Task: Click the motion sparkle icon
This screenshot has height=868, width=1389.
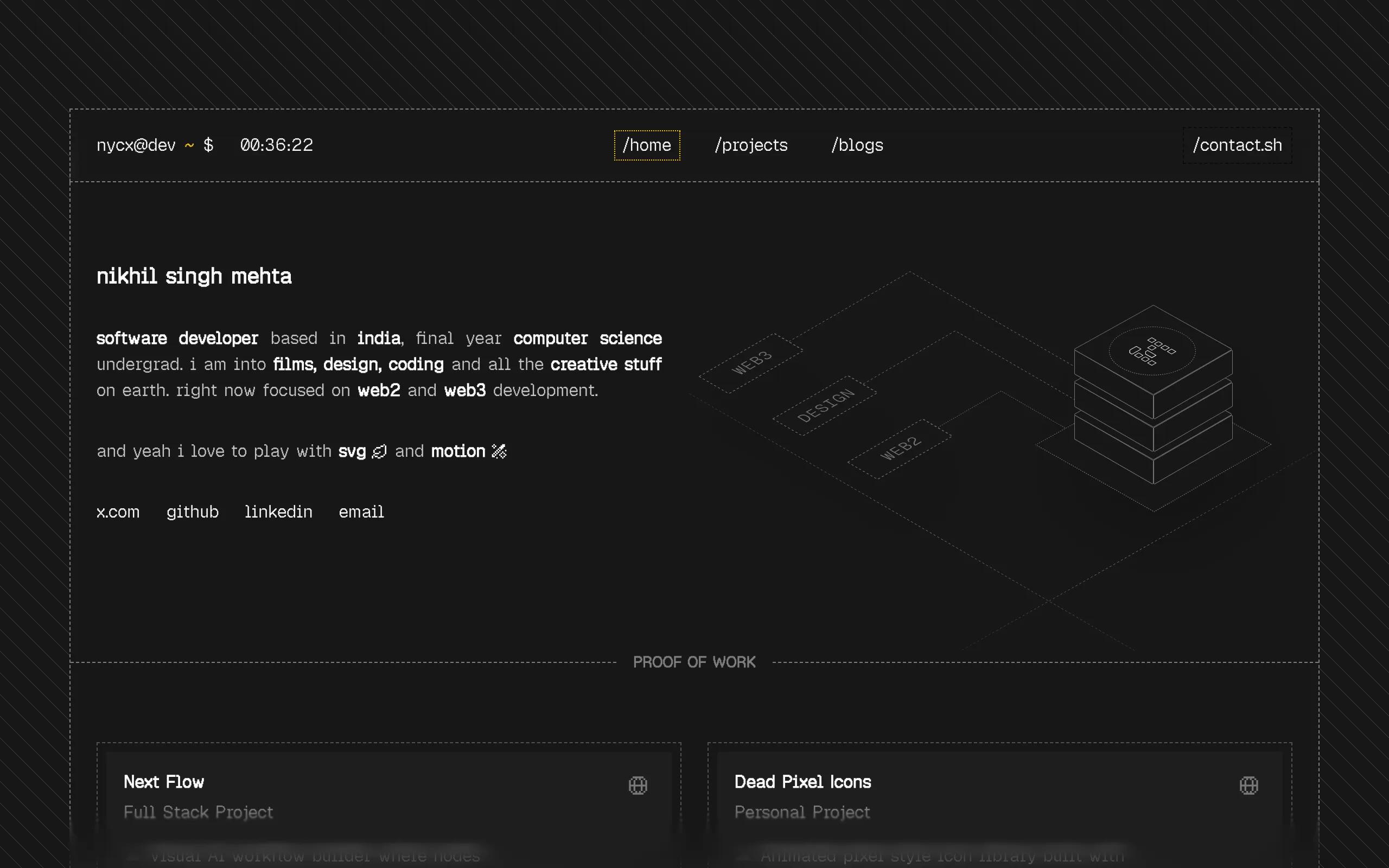Action: coord(499,452)
